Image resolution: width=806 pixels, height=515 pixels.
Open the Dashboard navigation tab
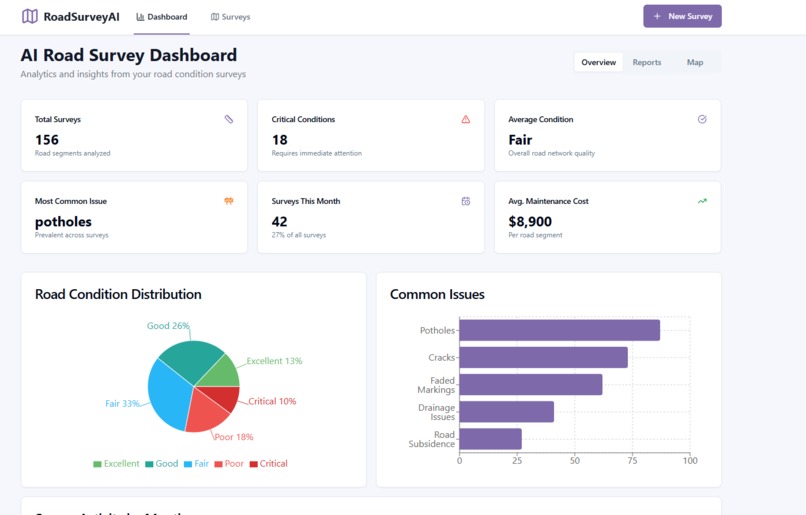click(161, 17)
